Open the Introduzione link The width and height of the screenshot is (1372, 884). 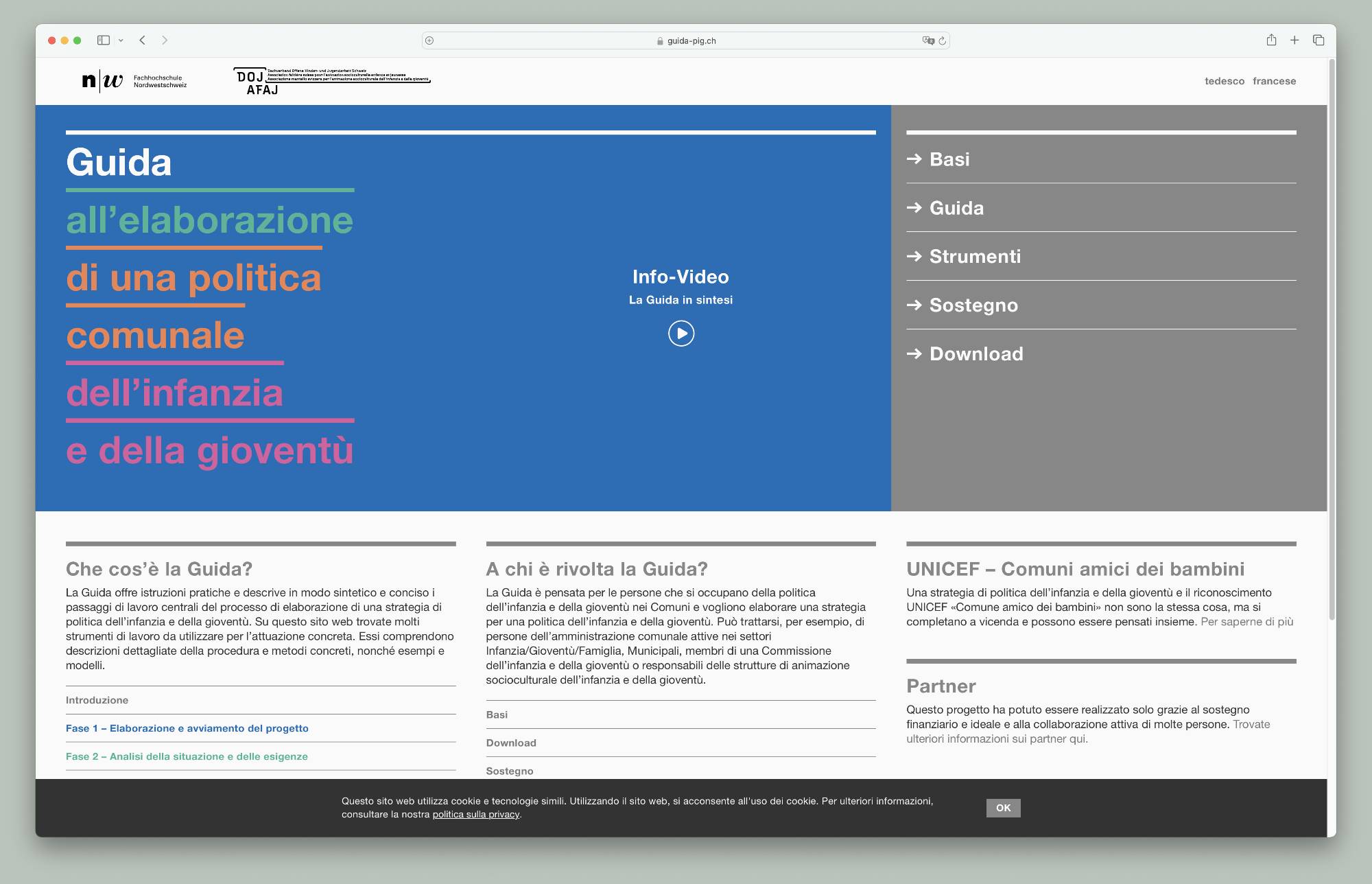point(97,700)
